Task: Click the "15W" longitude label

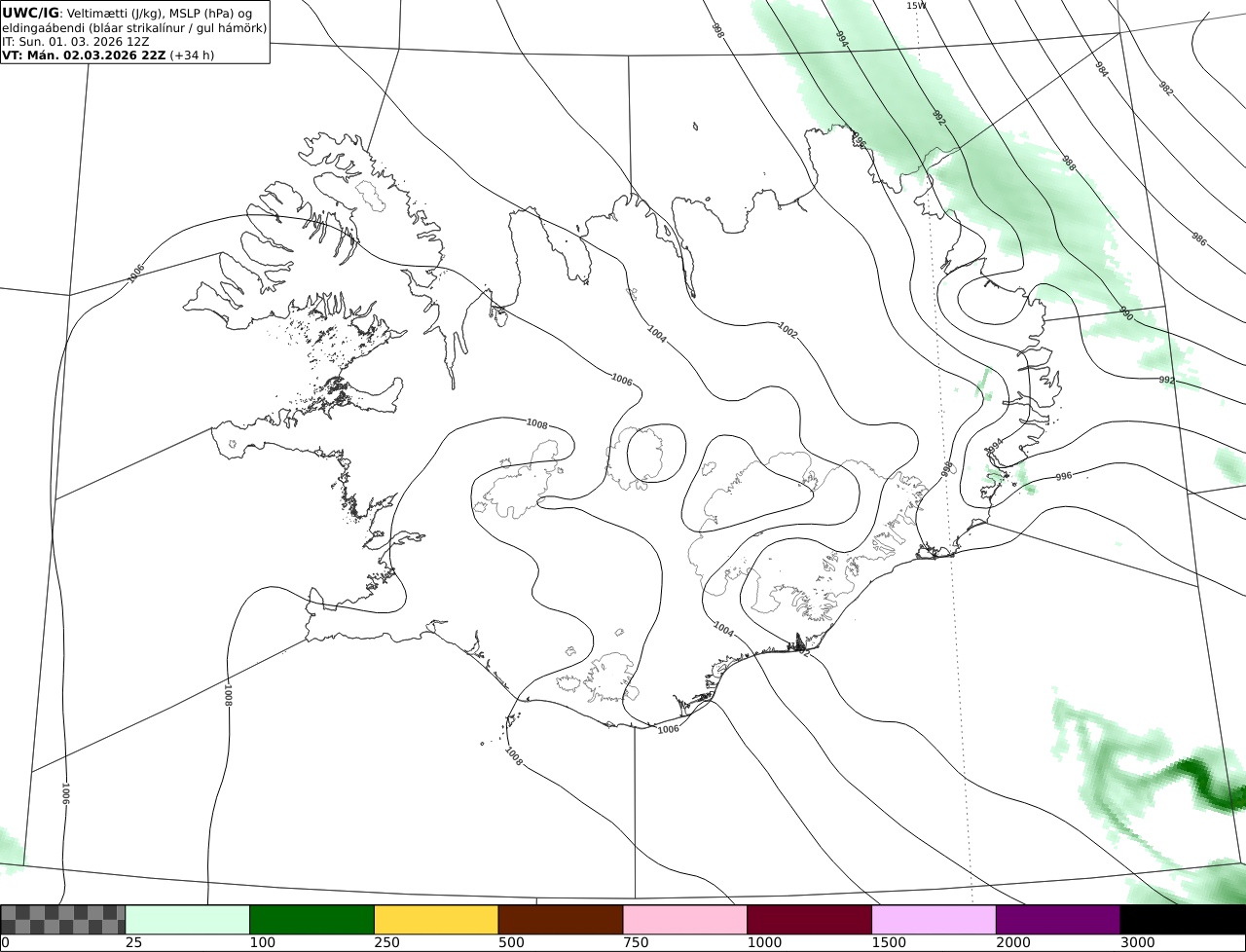Action: tap(916, 6)
